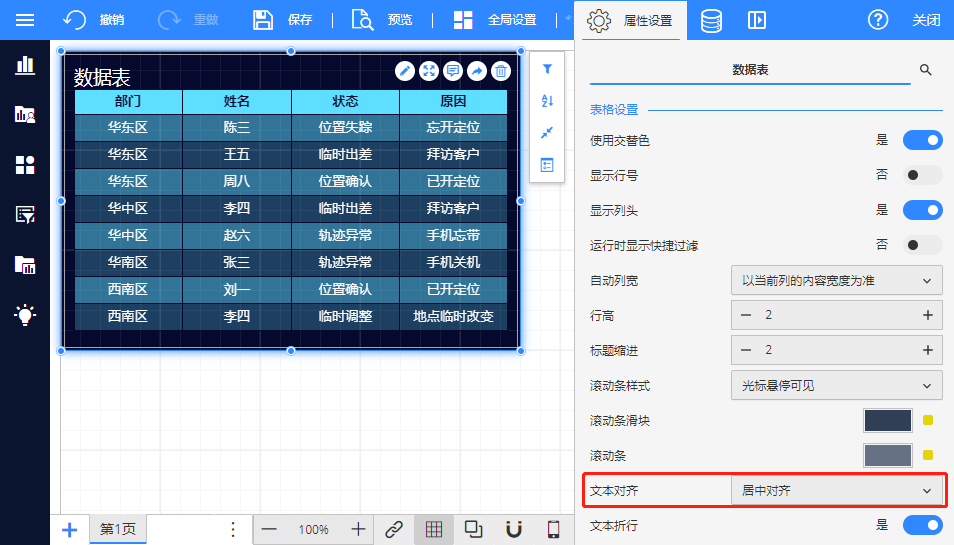Disable the 使用交替色 toggle
This screenshot has width=954, height=545.
(922, 140)
